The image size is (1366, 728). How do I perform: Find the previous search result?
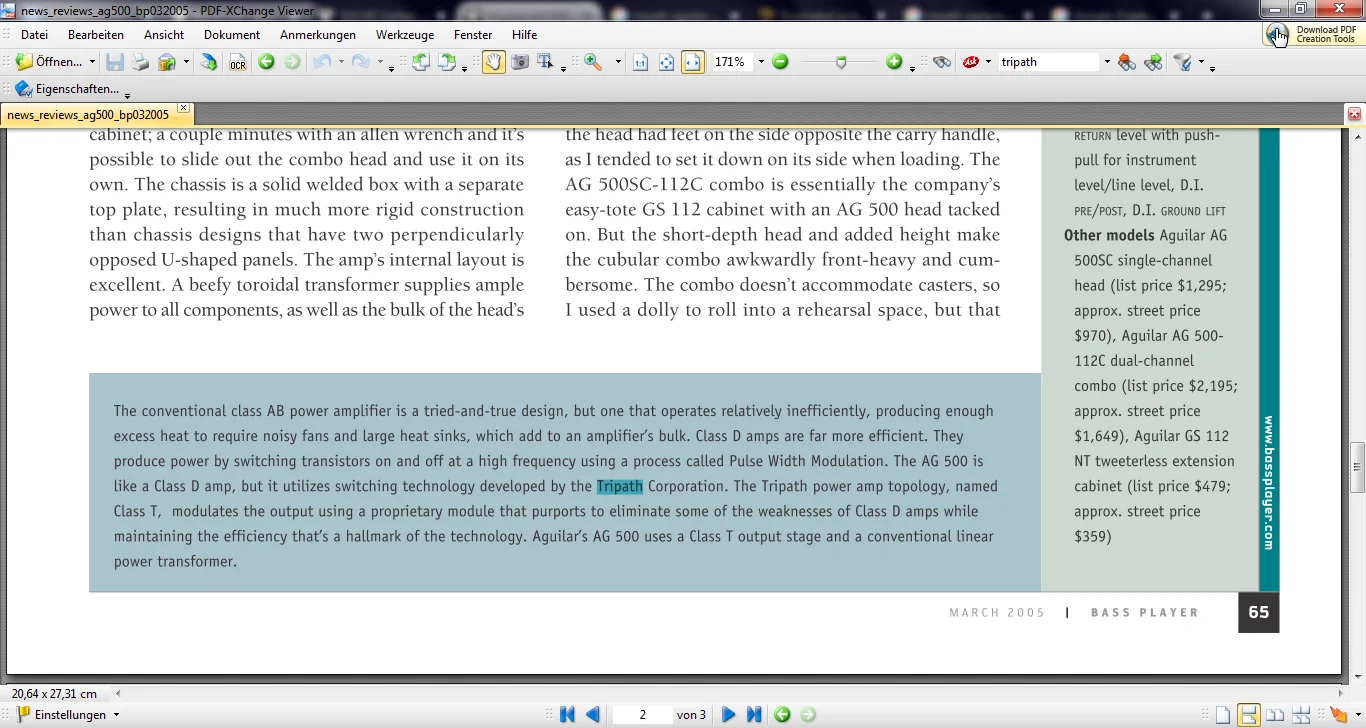[x=1127, y=62]
